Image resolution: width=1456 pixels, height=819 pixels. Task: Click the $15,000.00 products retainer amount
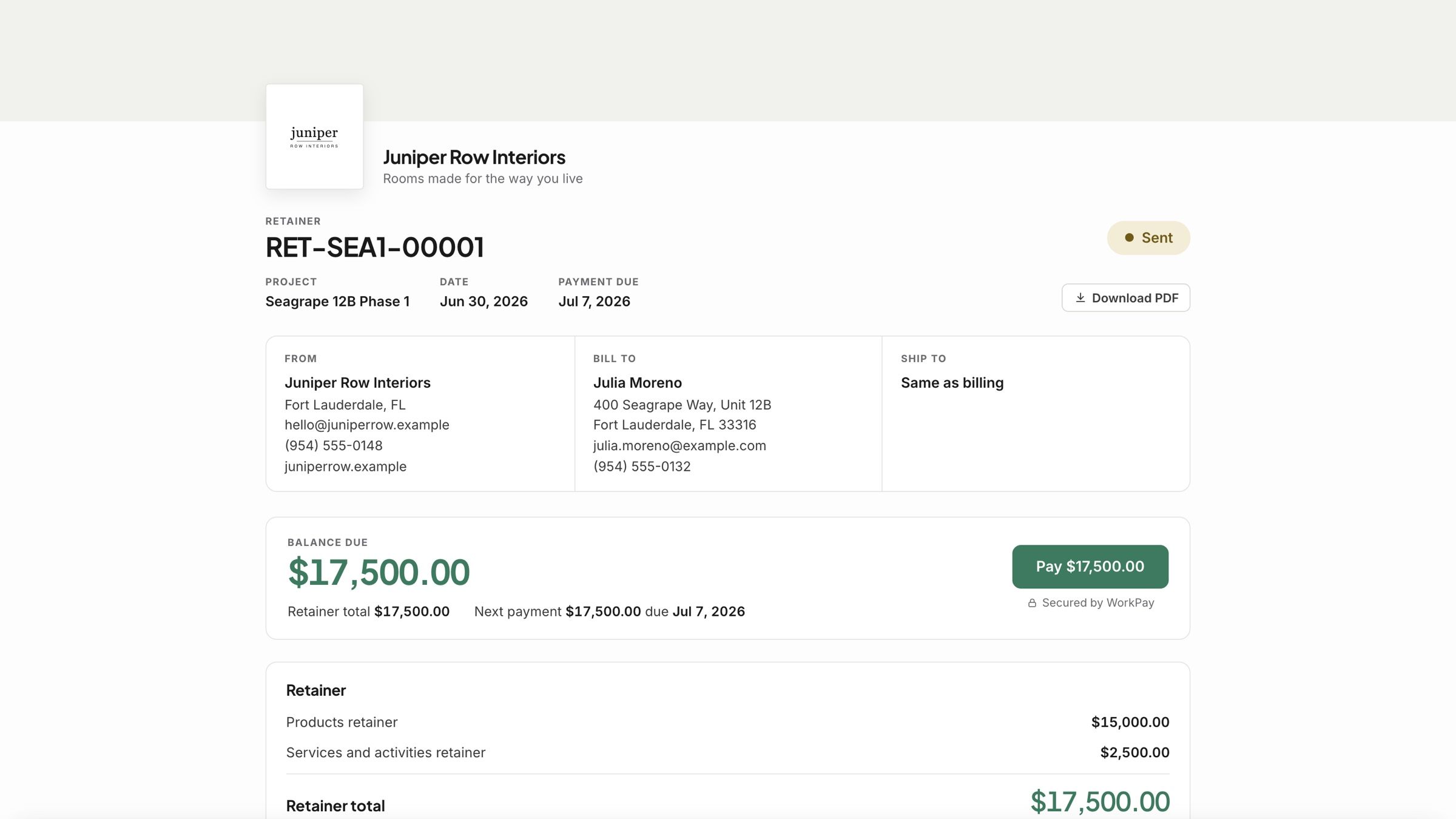point(1130,722)
